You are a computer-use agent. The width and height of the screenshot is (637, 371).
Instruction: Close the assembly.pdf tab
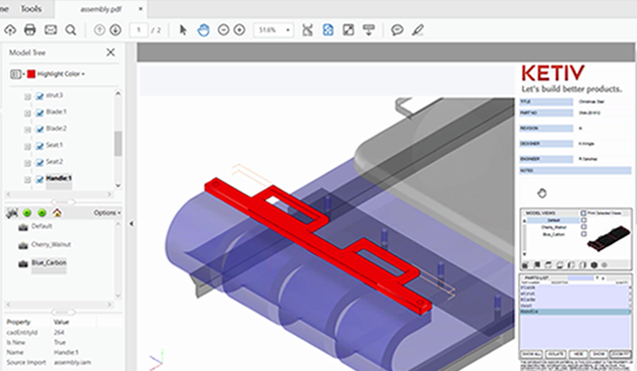141,9
